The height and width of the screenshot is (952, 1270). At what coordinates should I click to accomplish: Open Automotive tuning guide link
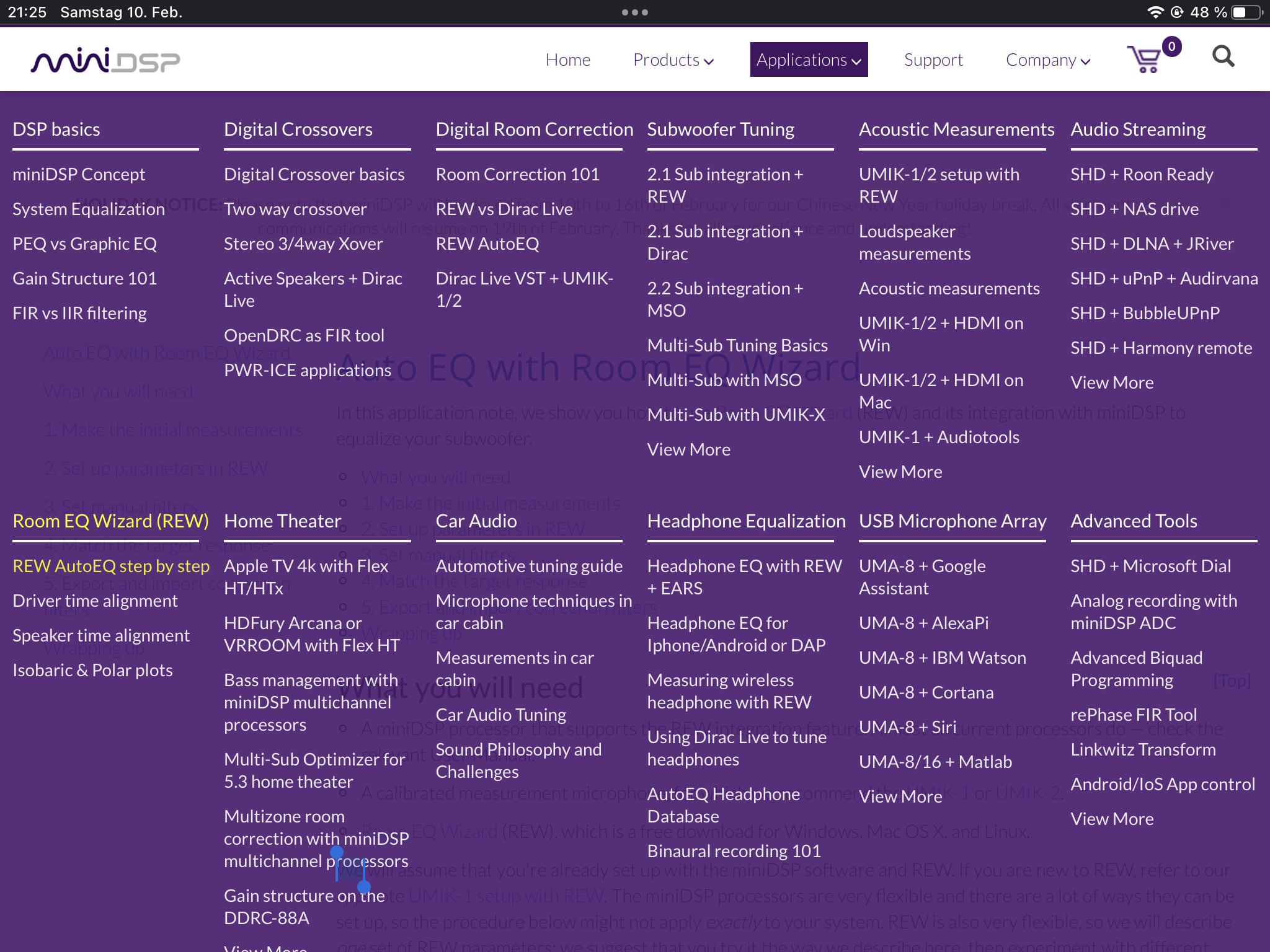[x=529, y=566]
